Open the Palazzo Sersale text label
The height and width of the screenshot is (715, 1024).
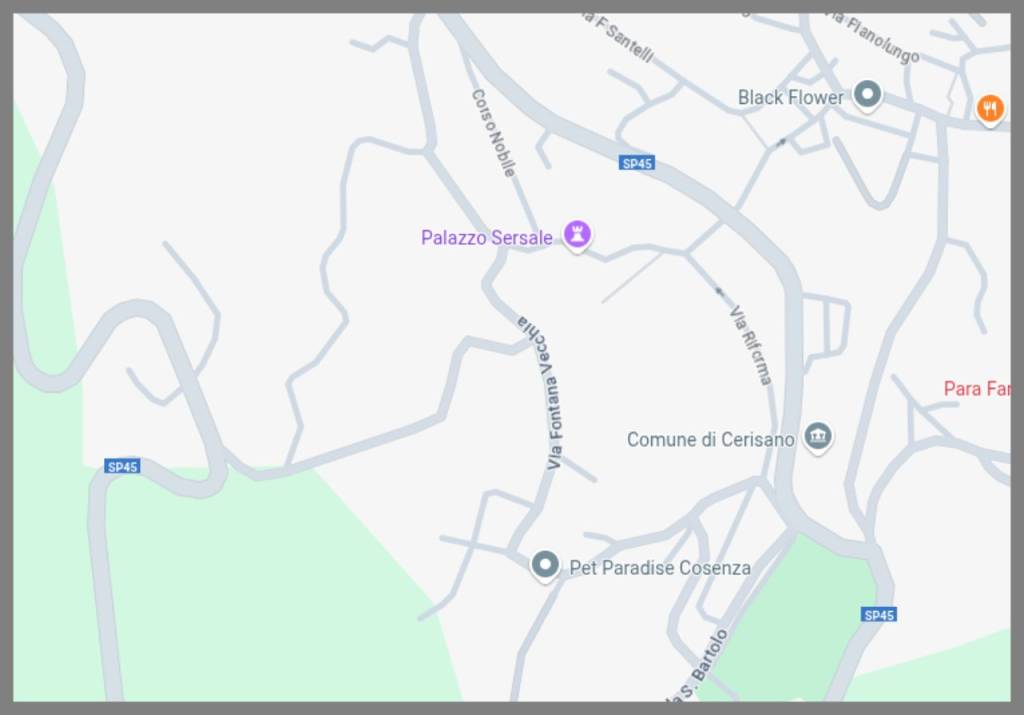tap(487, 238)
